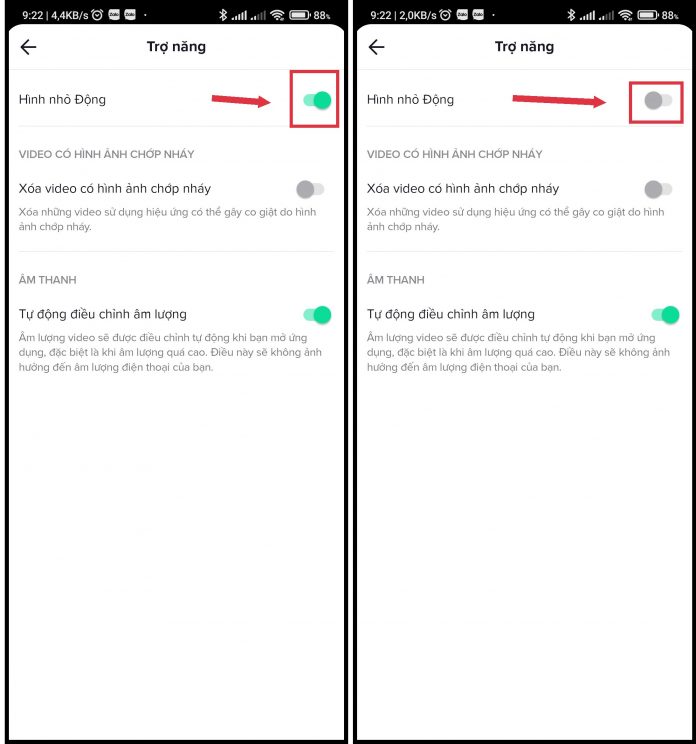The height and width of the screenshot is (744, 696).
Task: Tap alarm clock icon in left status bar
Action: [97, 15]
